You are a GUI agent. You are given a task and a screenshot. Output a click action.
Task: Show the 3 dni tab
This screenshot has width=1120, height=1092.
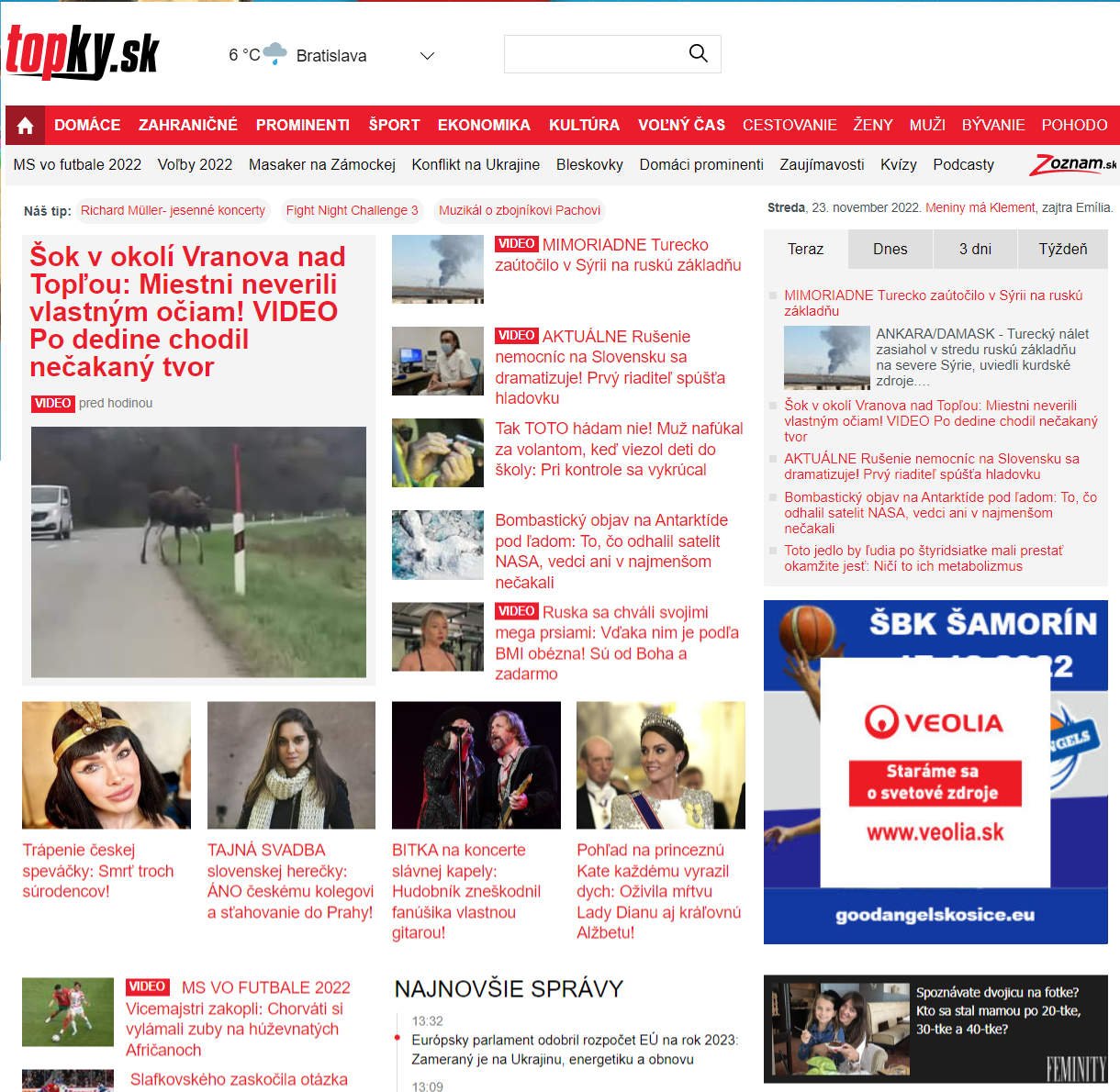975,249
